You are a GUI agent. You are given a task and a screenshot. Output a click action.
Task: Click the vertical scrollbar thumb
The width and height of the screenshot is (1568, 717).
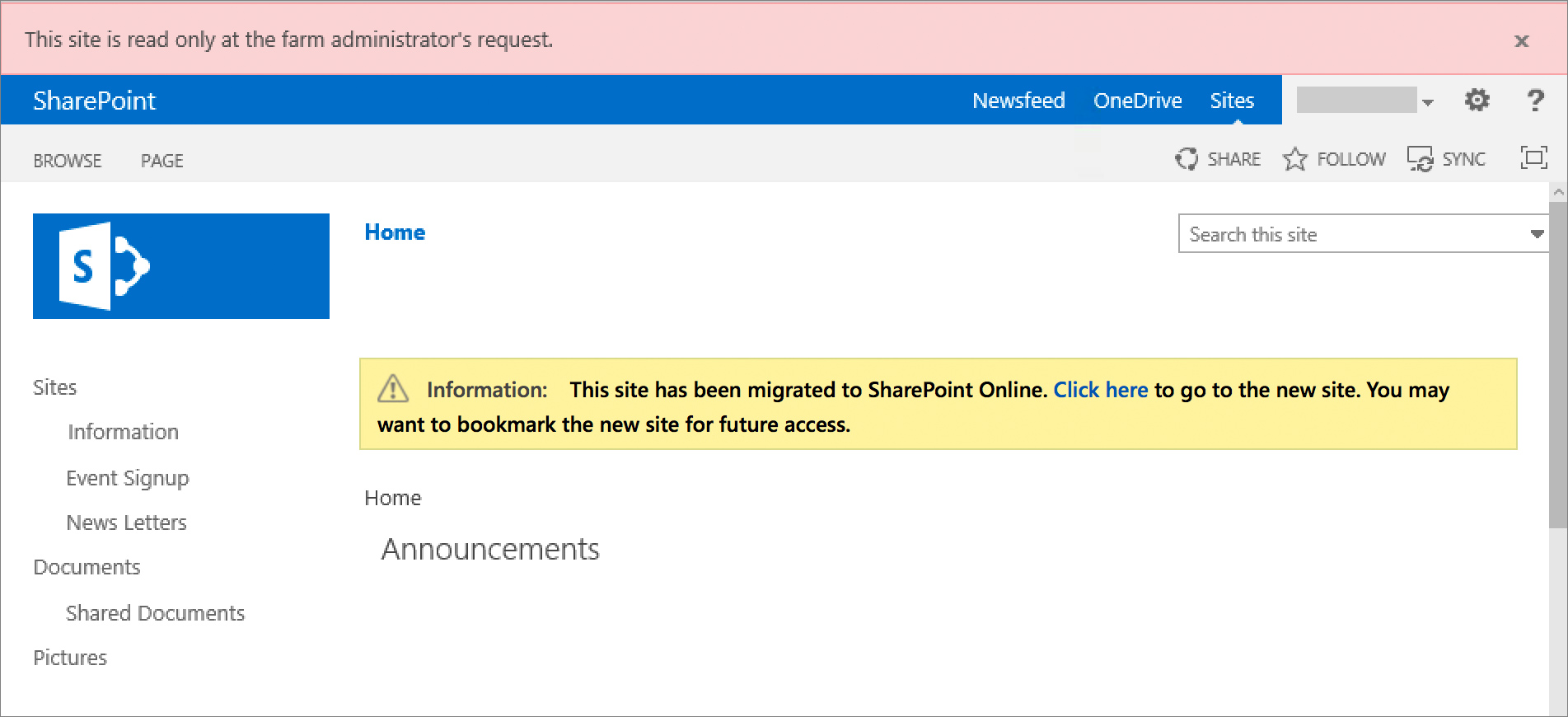click(x=1557, y=363)
